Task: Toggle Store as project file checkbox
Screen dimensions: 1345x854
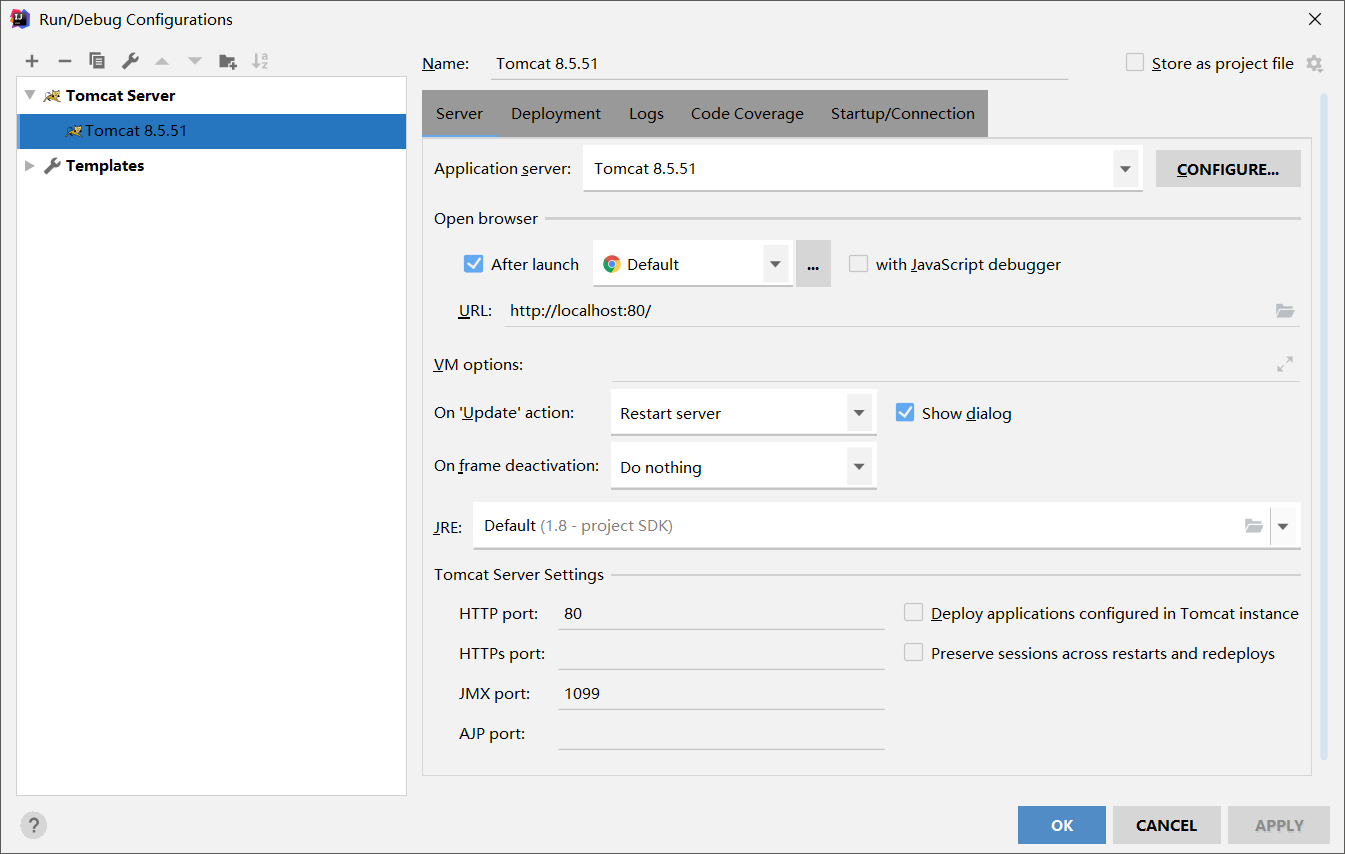Action: 1135,63
